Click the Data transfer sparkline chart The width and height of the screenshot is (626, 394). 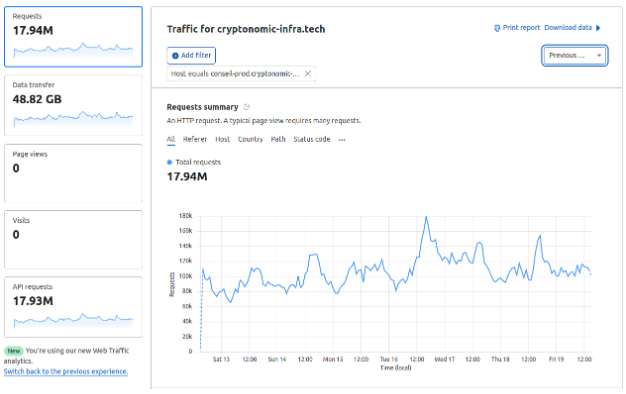(73, 118)
